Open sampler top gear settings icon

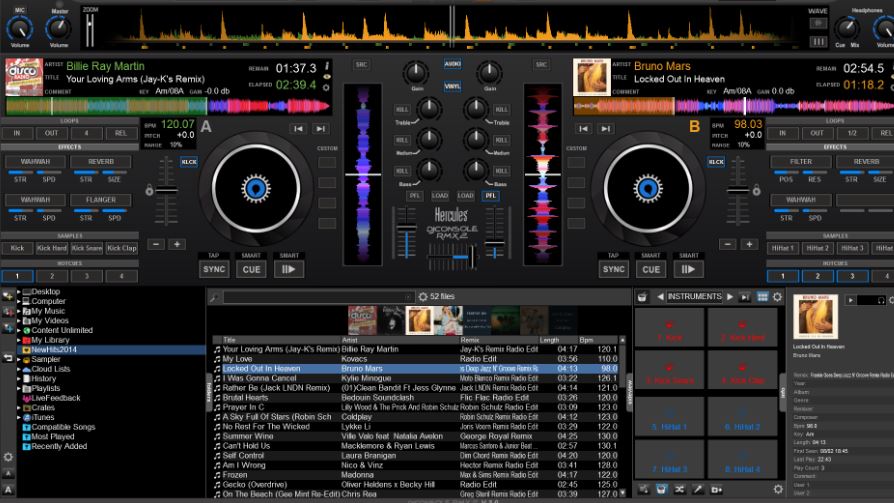coord(777,297)
